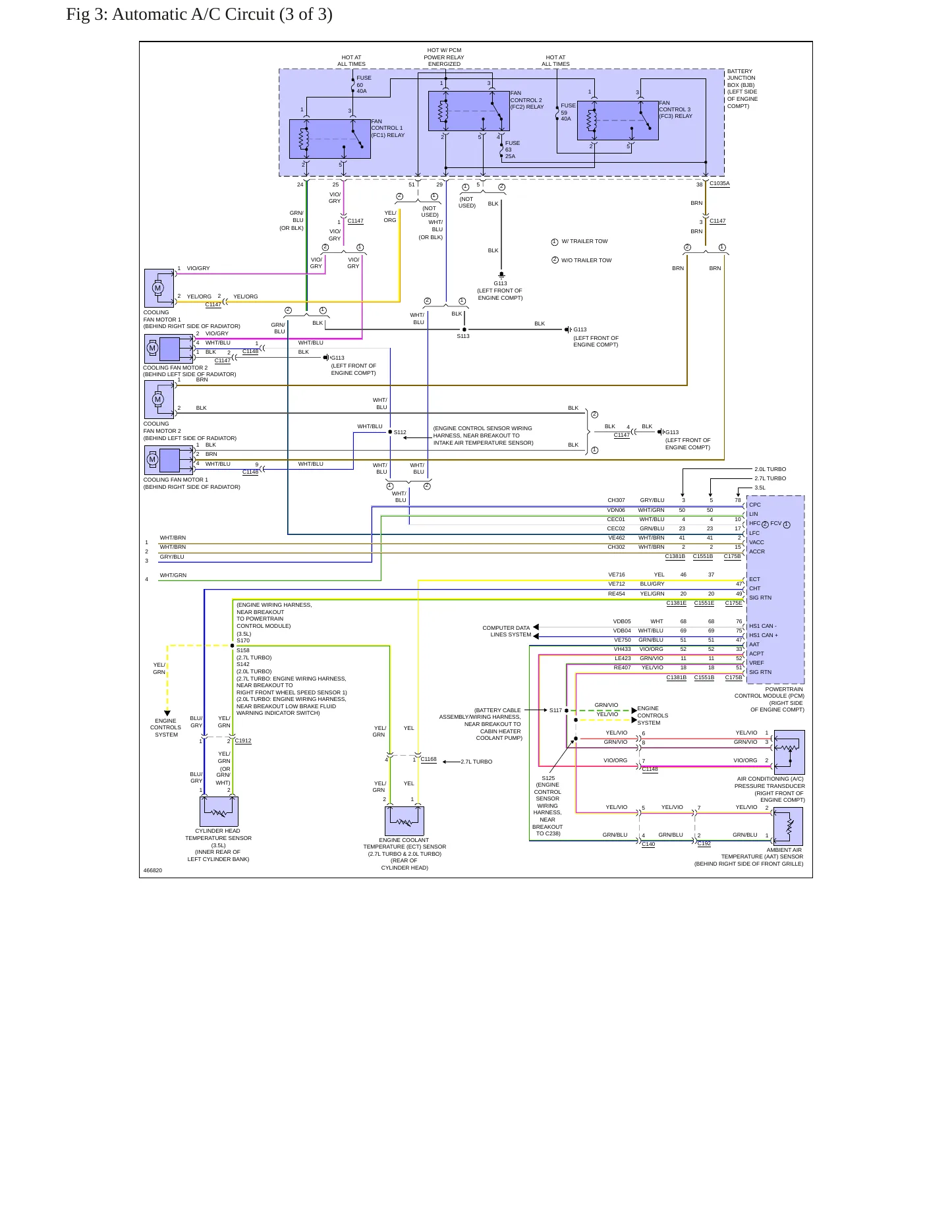The image size is (952, 1232).
Task: Select the VACC pin on the PCM
Action: click(x=757, y=542)
